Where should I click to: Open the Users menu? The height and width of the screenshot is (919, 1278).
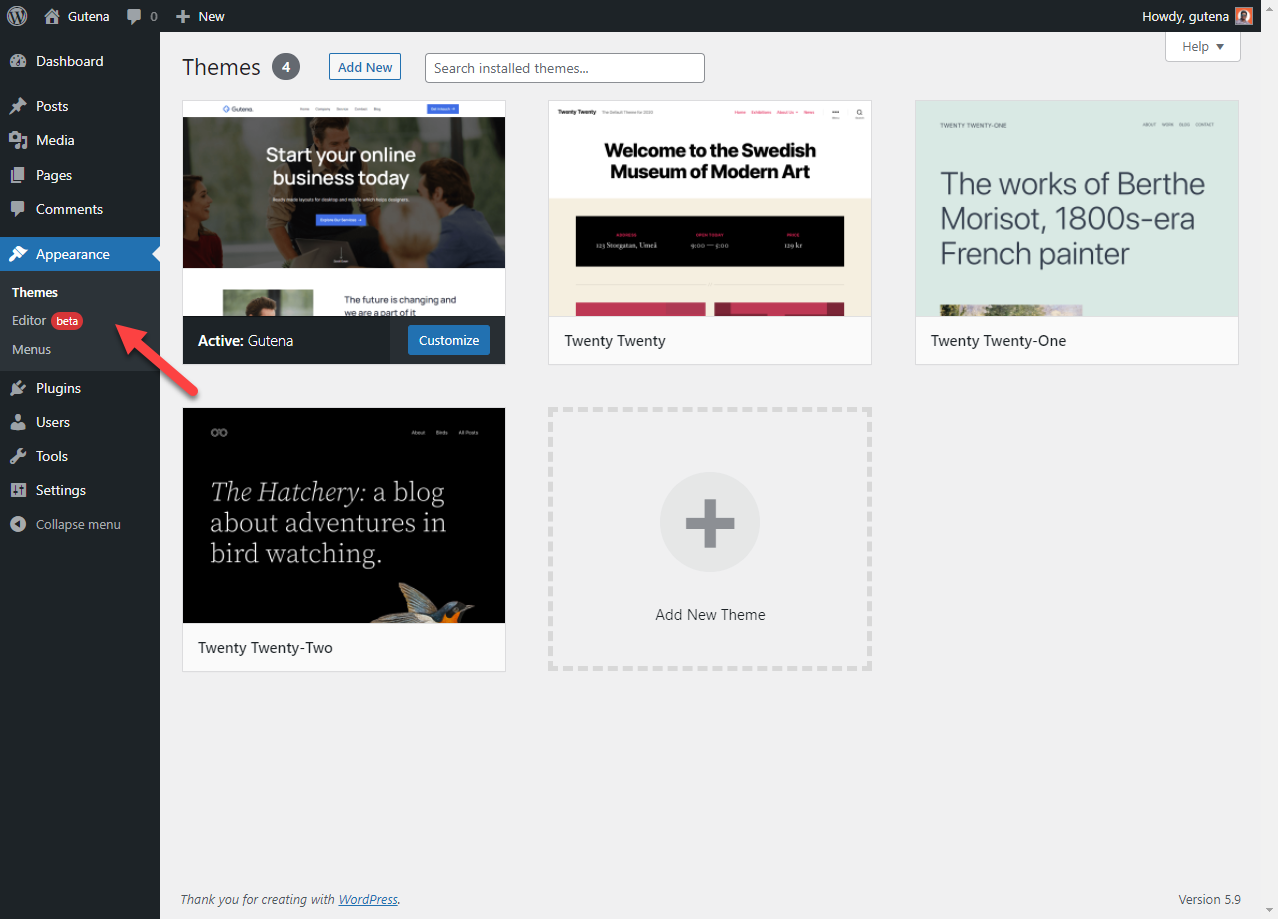point(80,422)
